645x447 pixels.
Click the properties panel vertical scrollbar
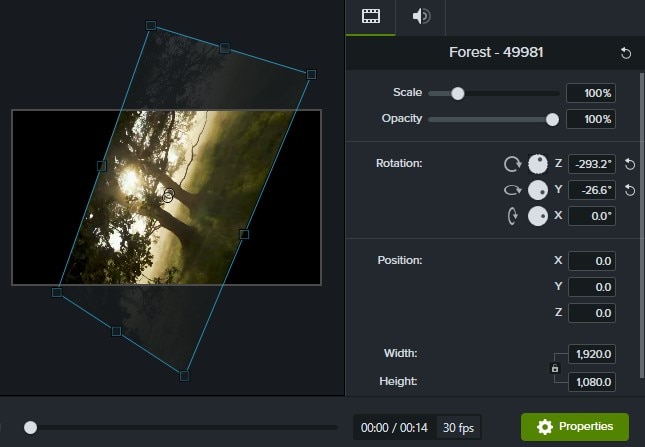642,225
